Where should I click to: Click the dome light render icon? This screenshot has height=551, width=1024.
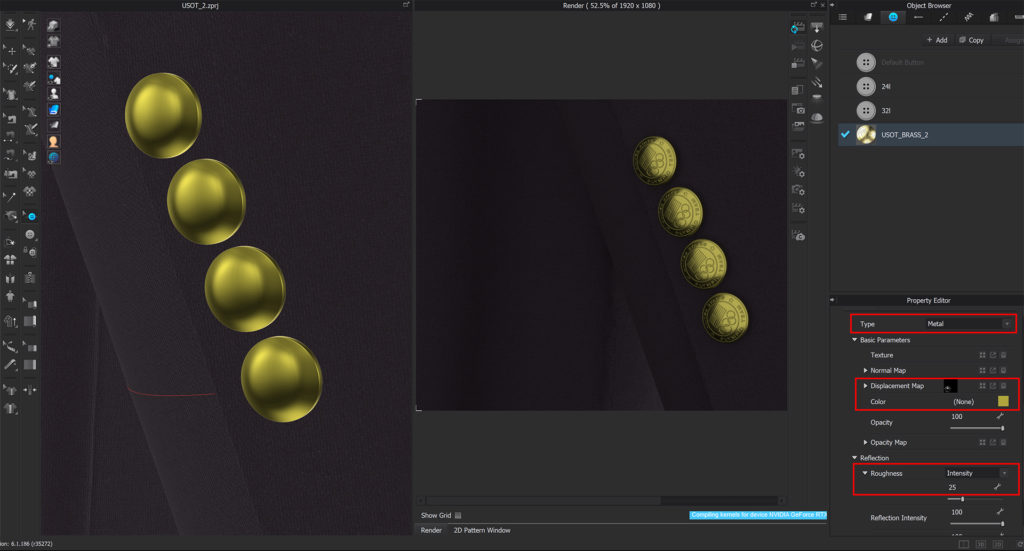point(817,118)
